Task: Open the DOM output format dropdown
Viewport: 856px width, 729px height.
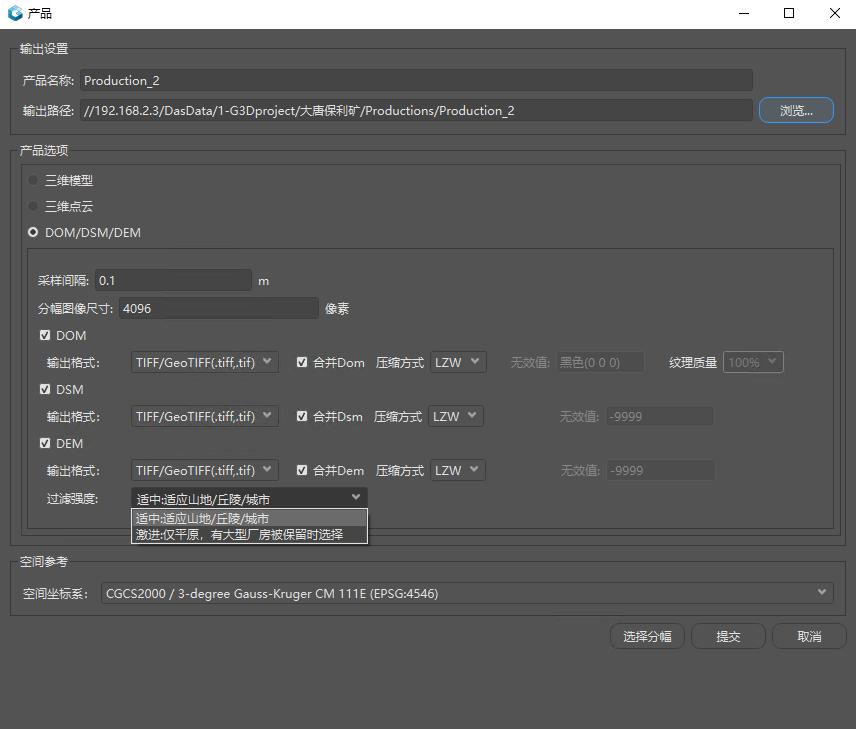Action: click(205, 362)
